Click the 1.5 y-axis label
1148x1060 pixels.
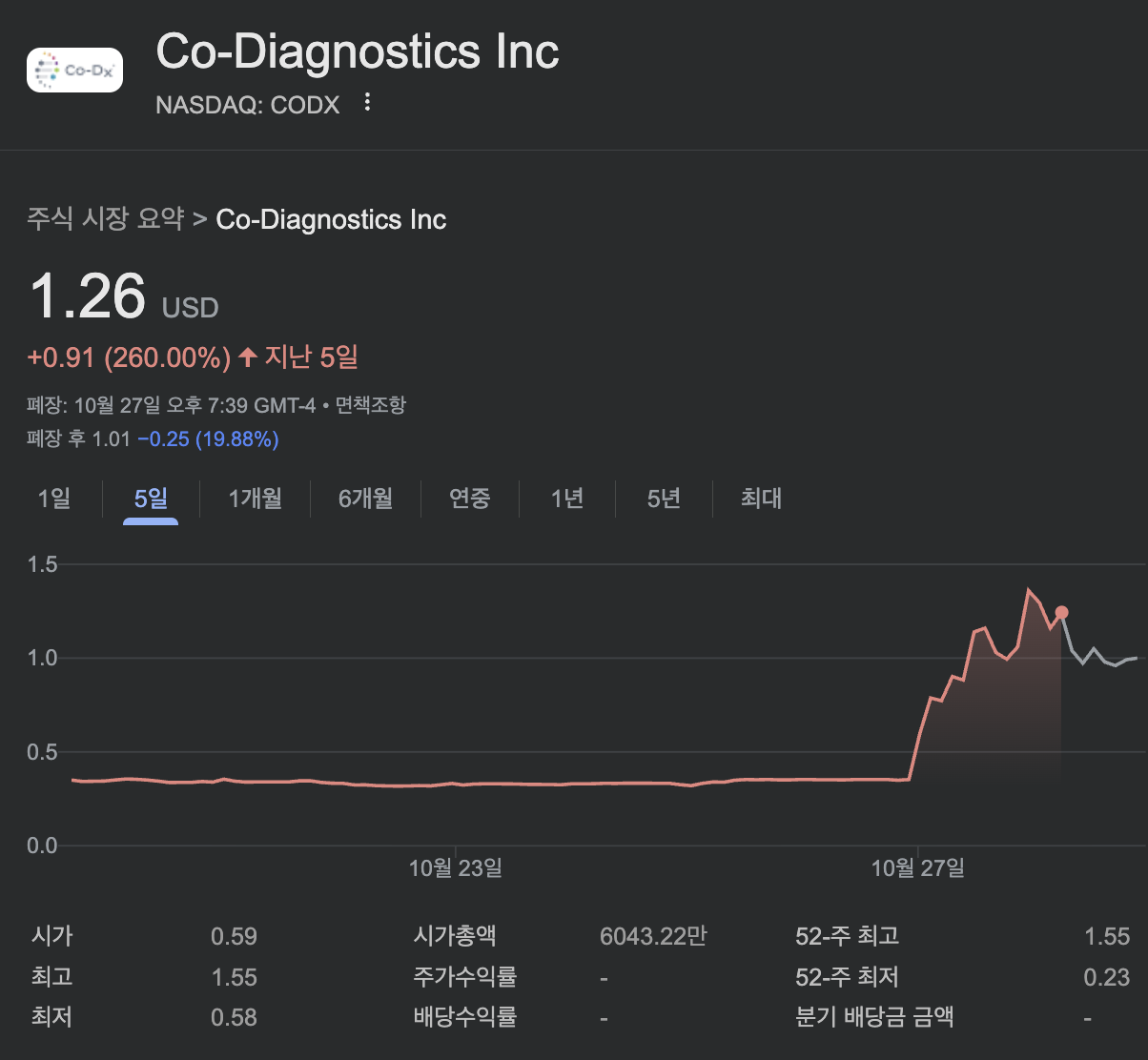[x=42, y=565]
